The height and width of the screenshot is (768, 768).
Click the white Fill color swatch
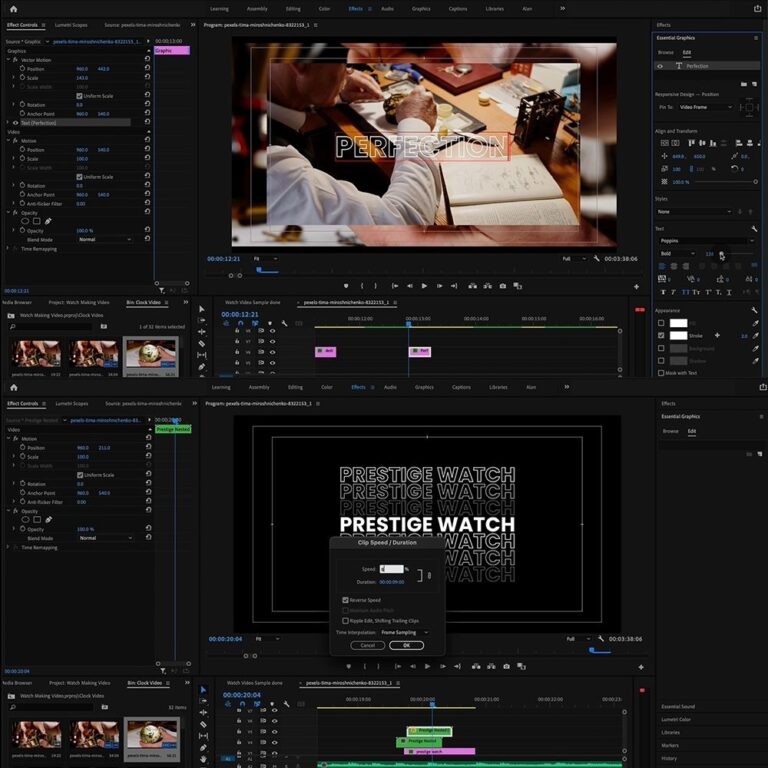tap(678, 323)
